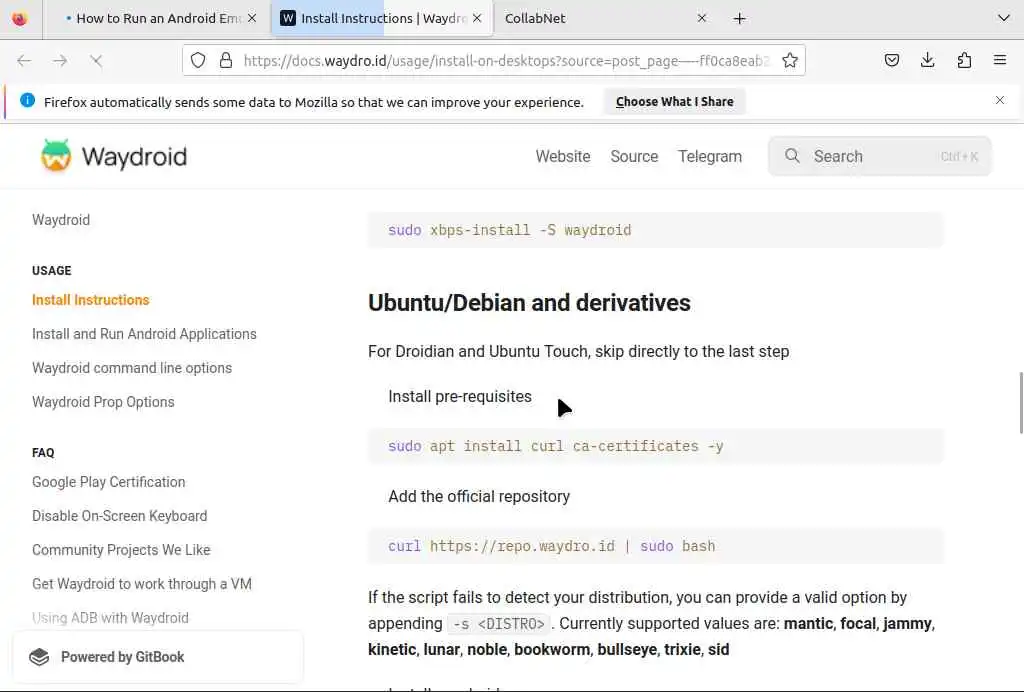Switch to 'How to Run an Android Emu' tab
The width and height of the screenshot is (1024, 692).
(x=157, y=18)
